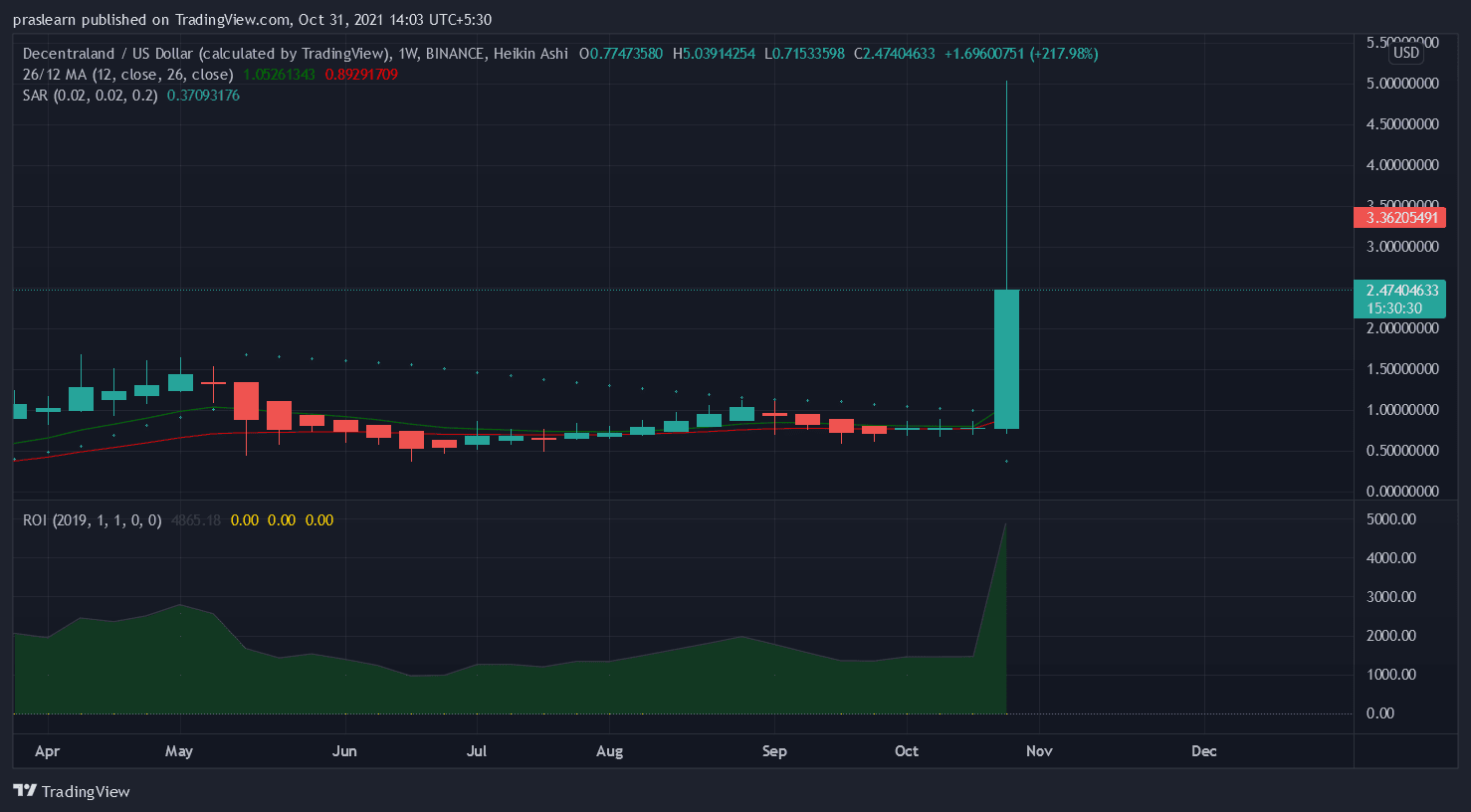Click the green MA value 1.05261343
1471x812 pixels.
pyautogui.click(x=279, y=75)
